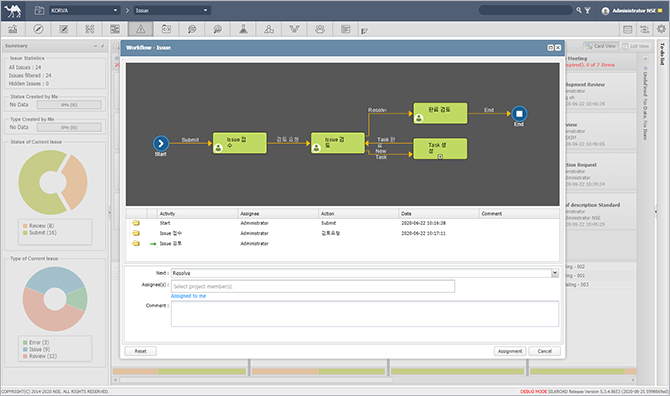Open the test flask toolbar icon

pyautogui.click(x=243, y=29)
